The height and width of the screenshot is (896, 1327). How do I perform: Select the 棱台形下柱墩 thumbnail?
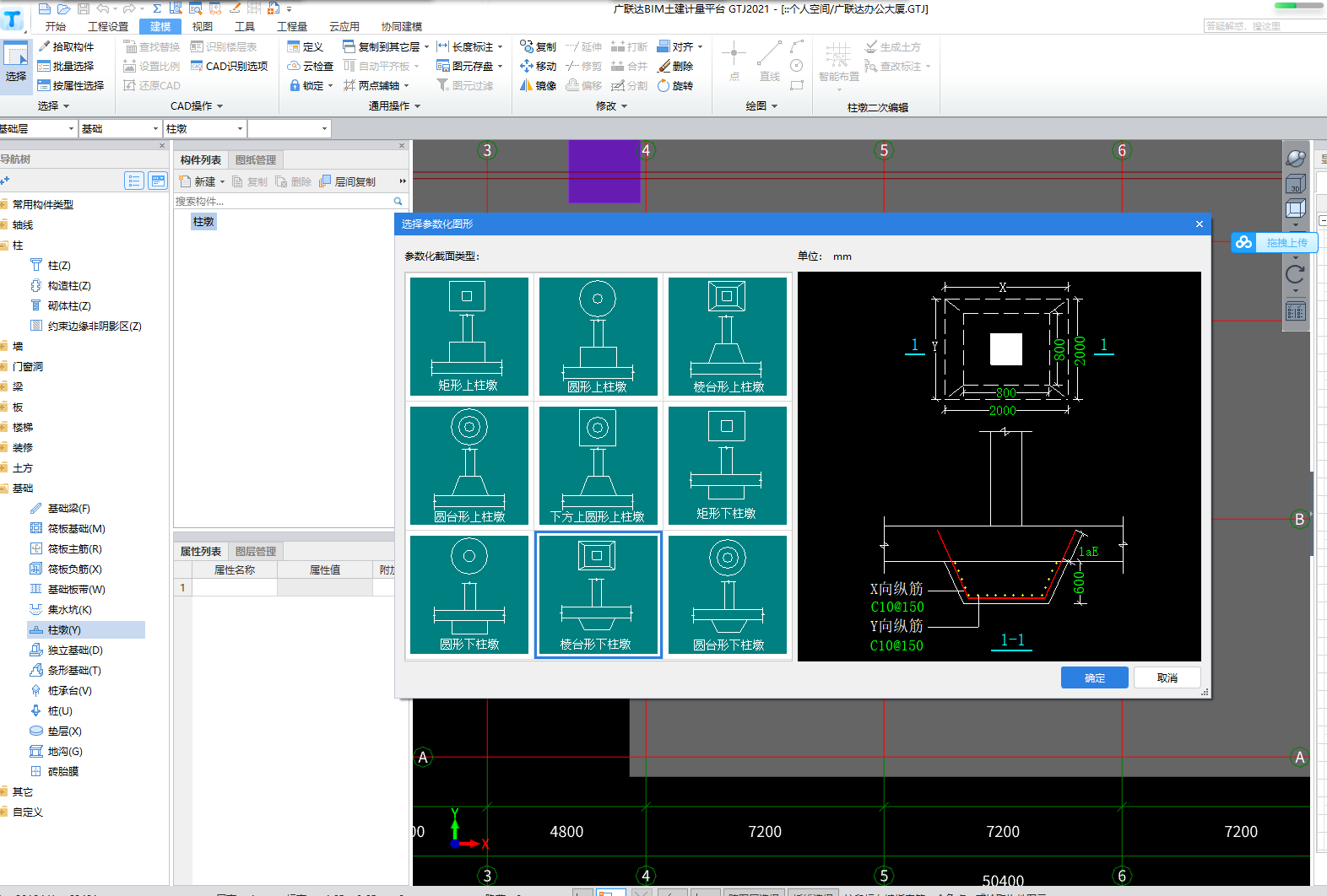[x=598, y=595]
